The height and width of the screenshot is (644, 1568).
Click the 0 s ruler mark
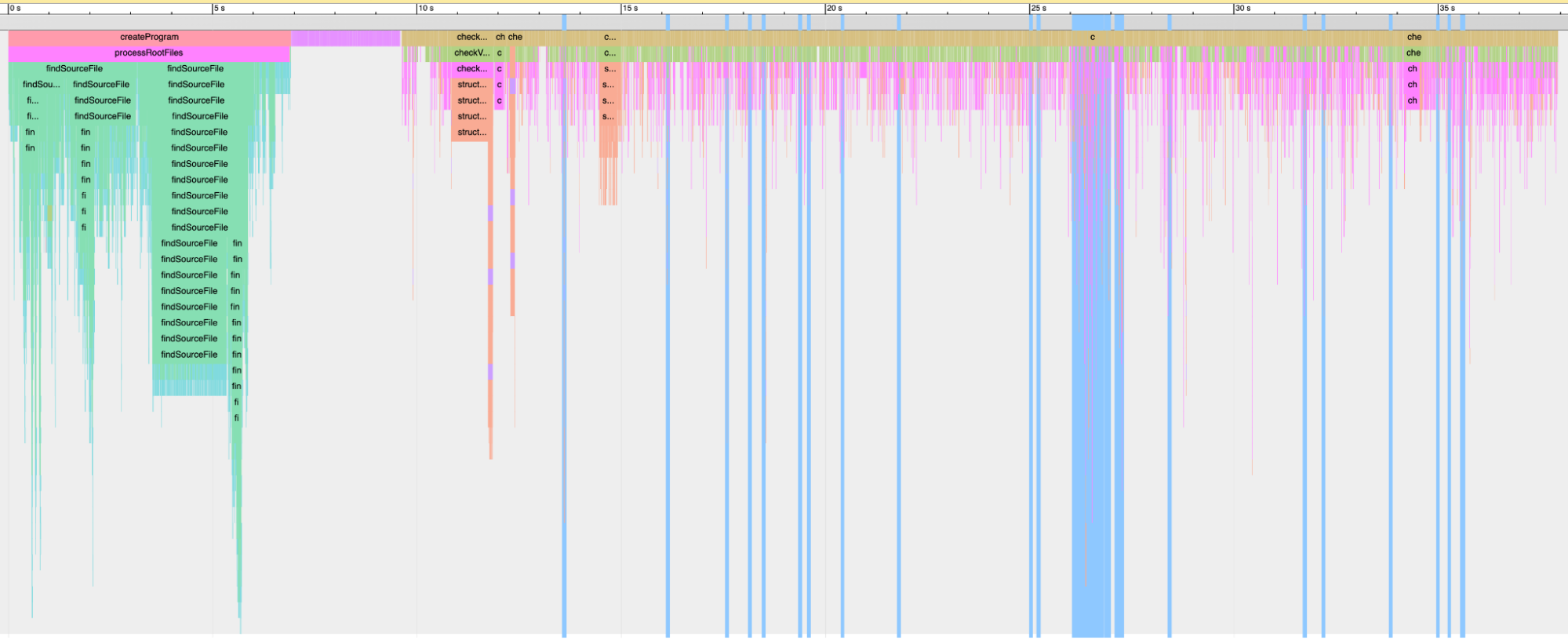click(15, 8)
